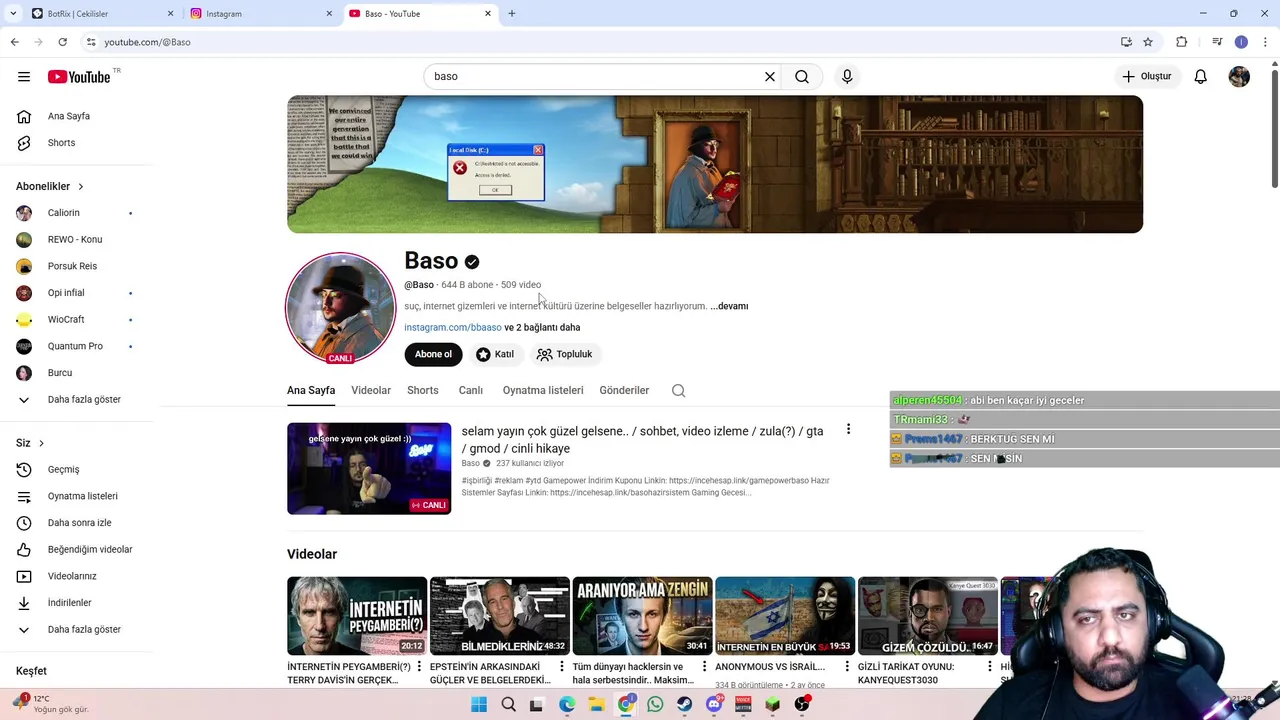Click the magnifier search button
The width and height of the screenshot is (1280, 720).
pos(802,76)
